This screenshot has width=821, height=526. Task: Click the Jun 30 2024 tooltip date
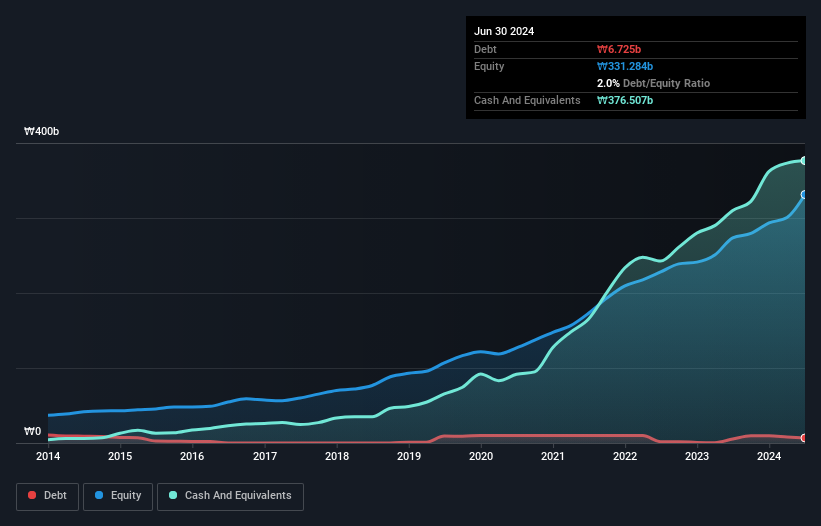pyautogui.click(x=504, y=31)
